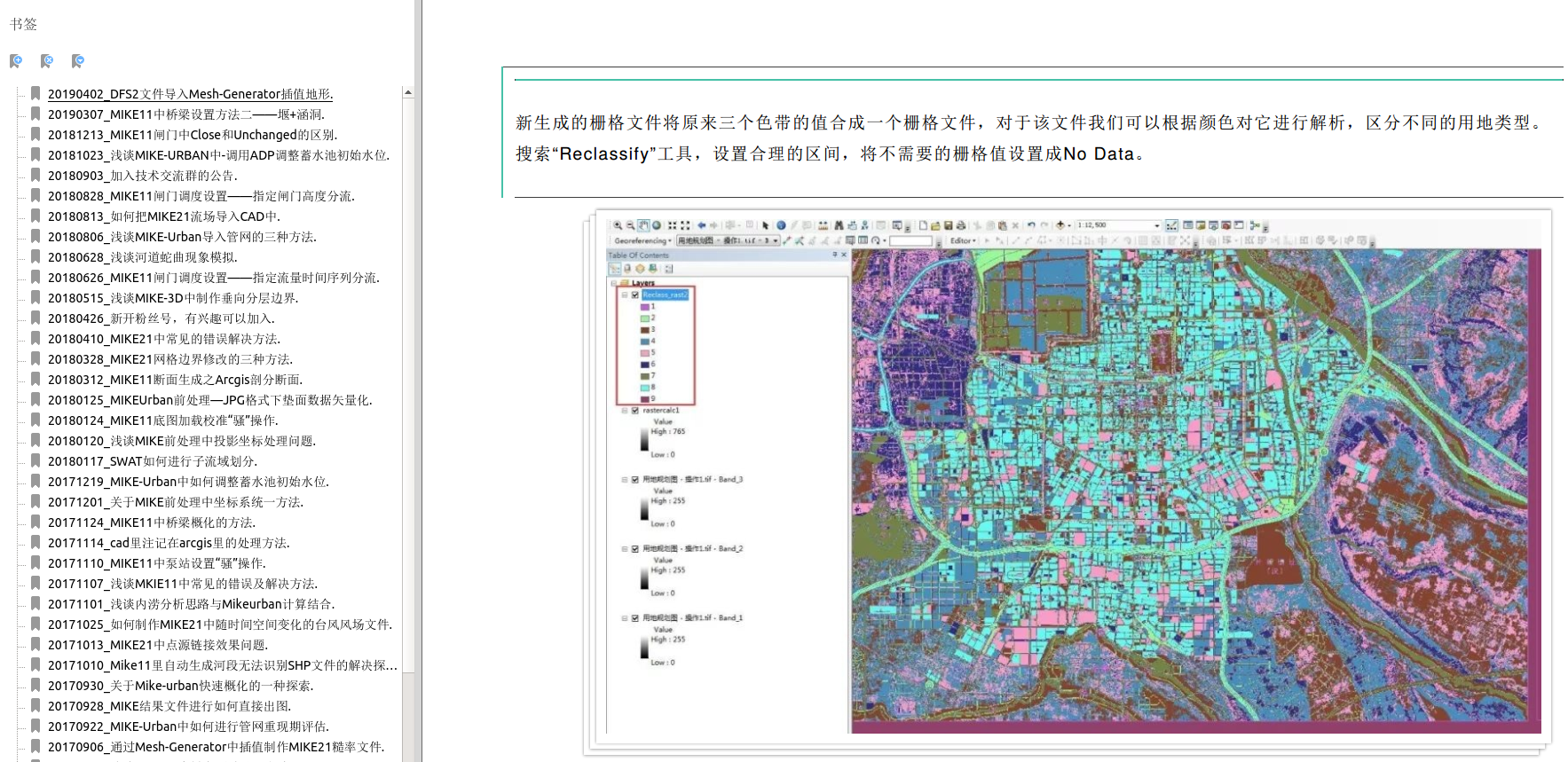The width and height of the screenshot is (1568, 762).
Task: Click the Print icon in ArcMap toolbar
Action: point(961,225)
